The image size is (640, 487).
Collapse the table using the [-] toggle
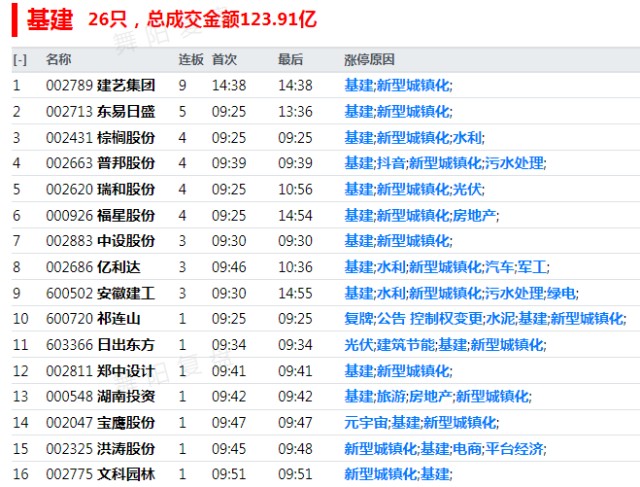(20, 60)
